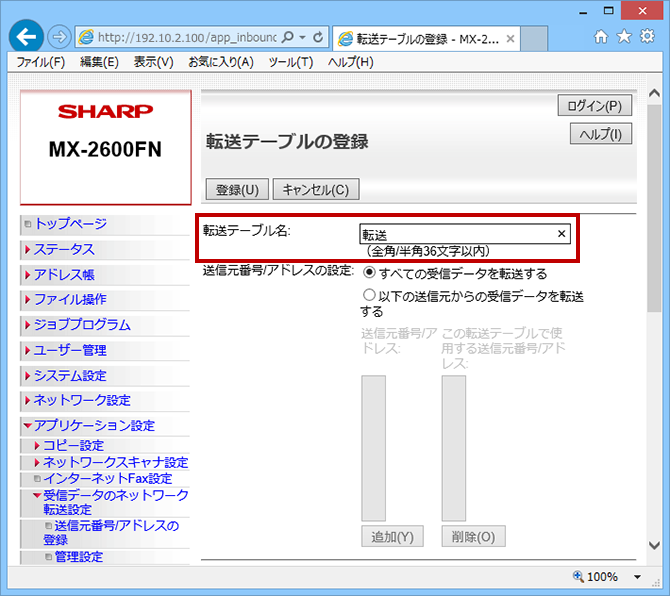670x596 pixels.
Task: Open the browser Home icon
Action: tap(601, 37)
